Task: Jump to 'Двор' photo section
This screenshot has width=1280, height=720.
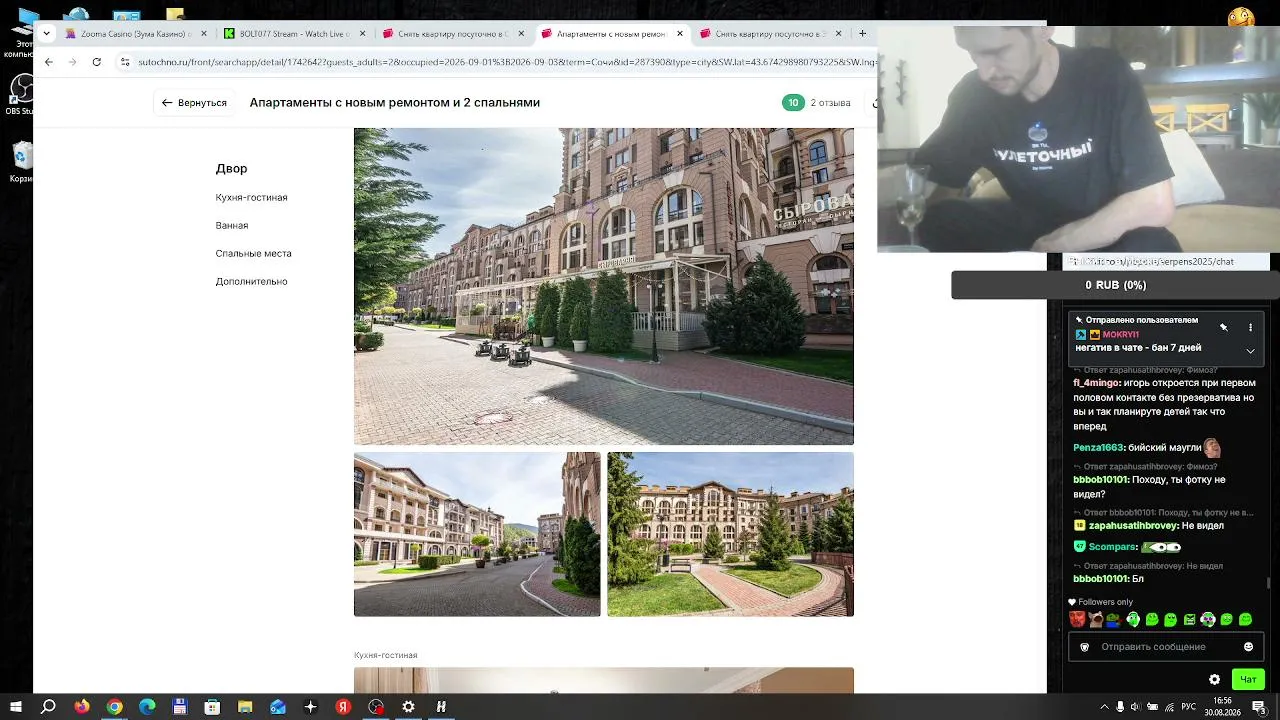Action: (x=231, y=169)
